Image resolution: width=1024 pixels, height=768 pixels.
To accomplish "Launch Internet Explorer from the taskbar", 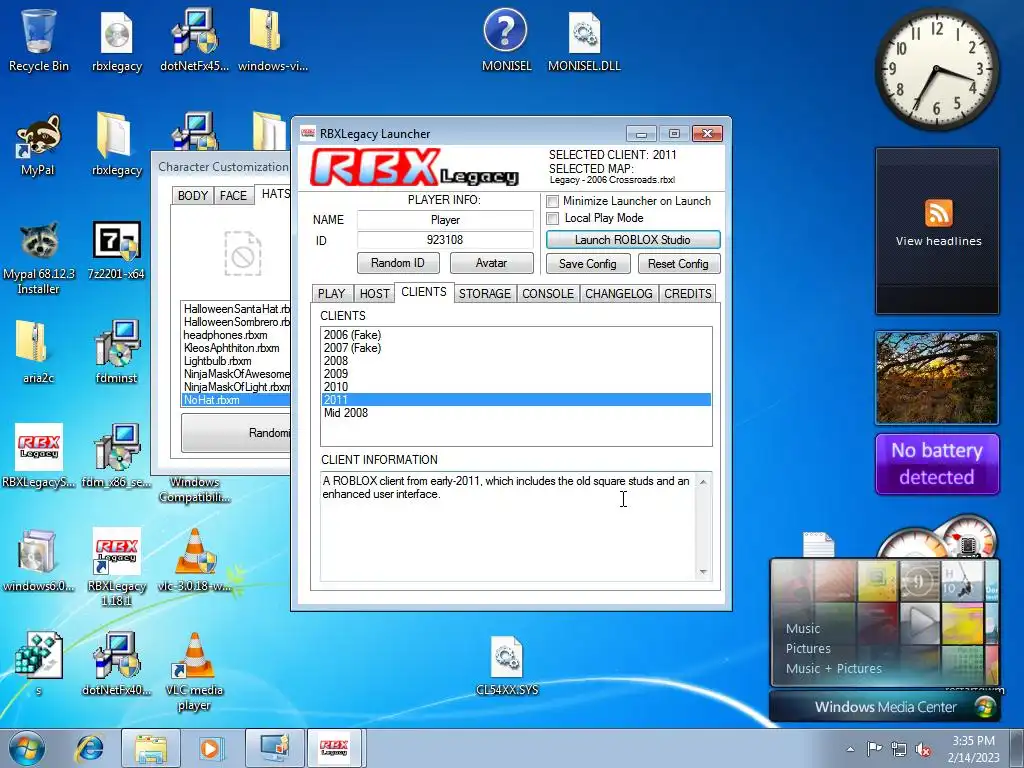I will coord(89,748).
